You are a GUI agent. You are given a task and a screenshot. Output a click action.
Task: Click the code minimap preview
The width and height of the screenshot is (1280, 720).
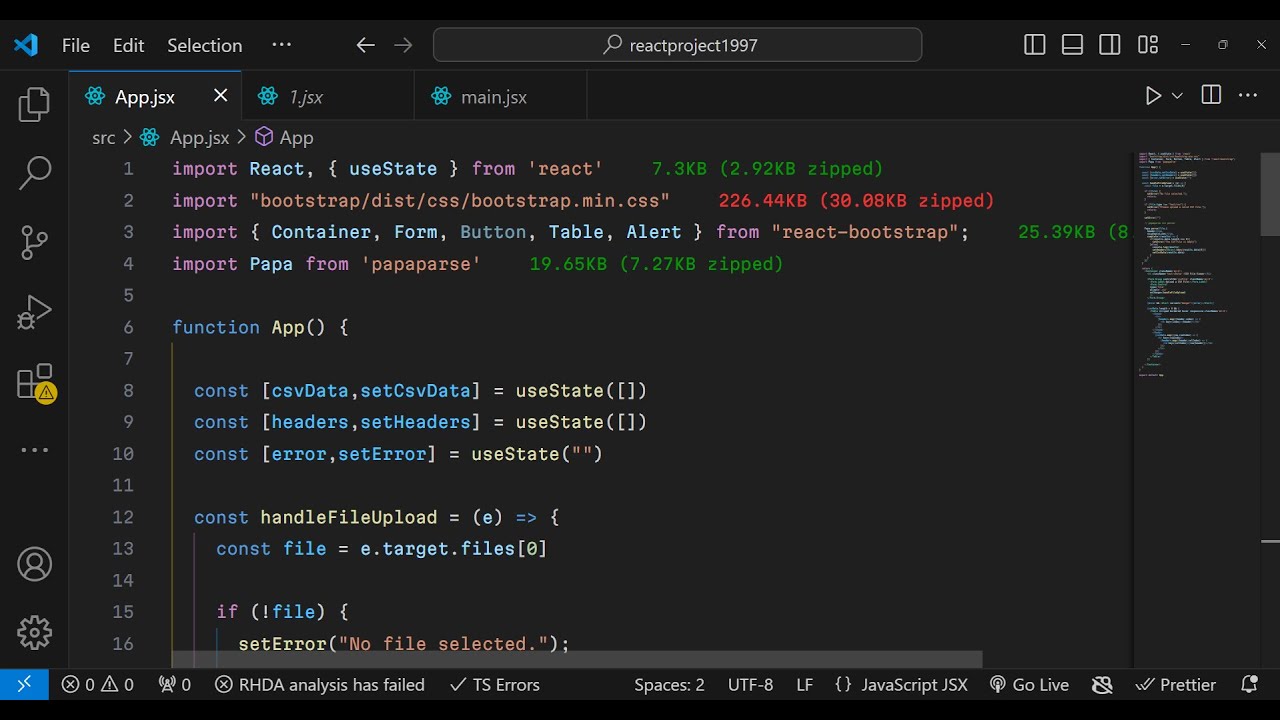pyautogui.click(x=1195, y=265)
